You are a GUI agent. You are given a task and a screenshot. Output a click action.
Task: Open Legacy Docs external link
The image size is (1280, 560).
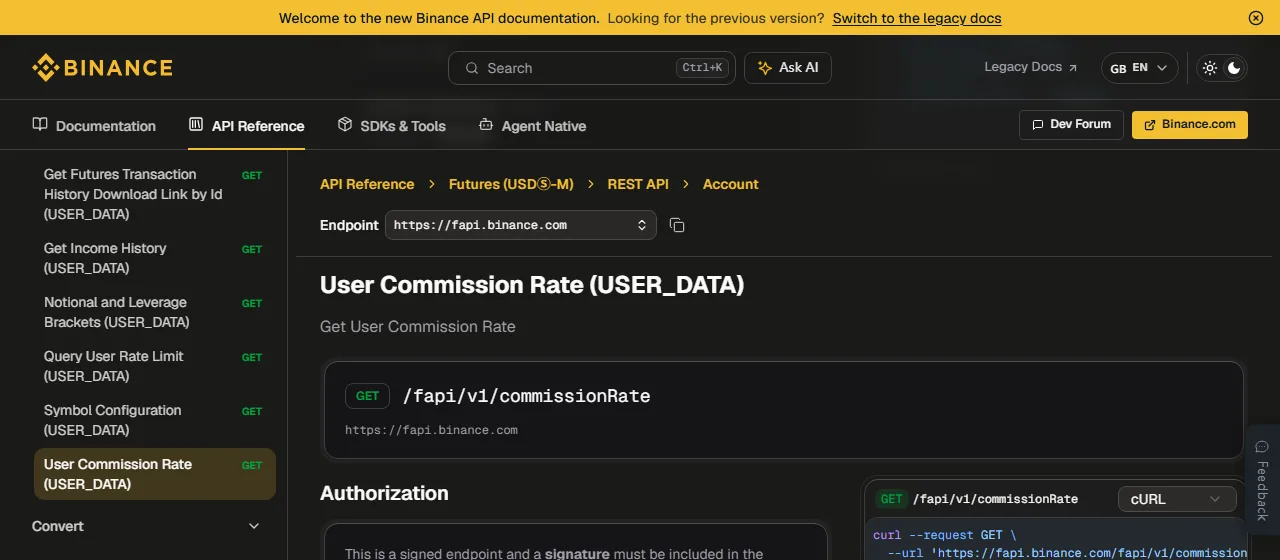click(1031, 67)
